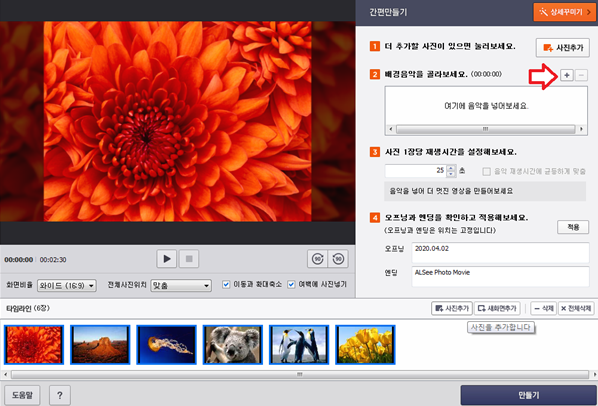Click the seconds-per-photo input field
Image resolution: width=598 pixels, height=406 pixels.
415,170
